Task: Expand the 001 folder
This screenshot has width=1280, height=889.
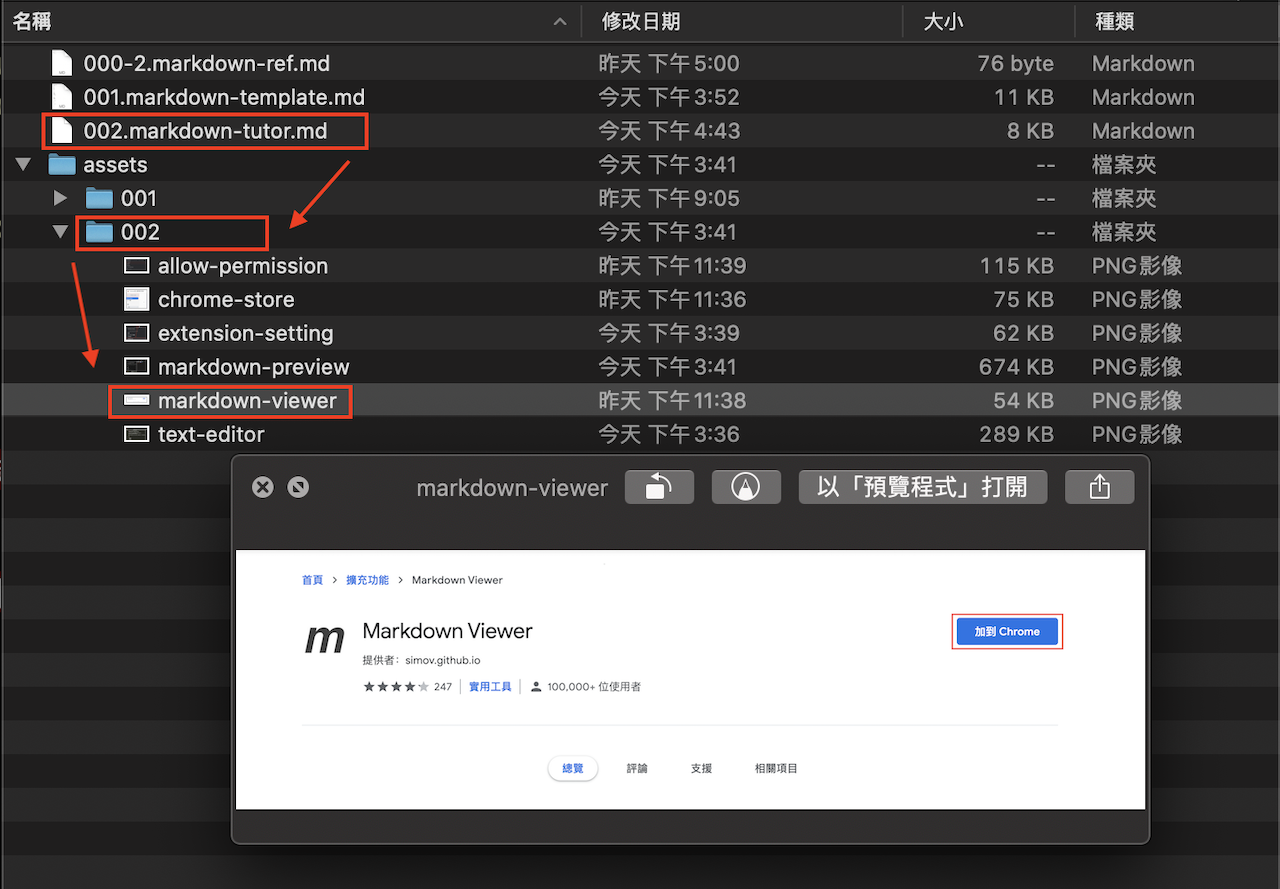Action: point(60,198)
